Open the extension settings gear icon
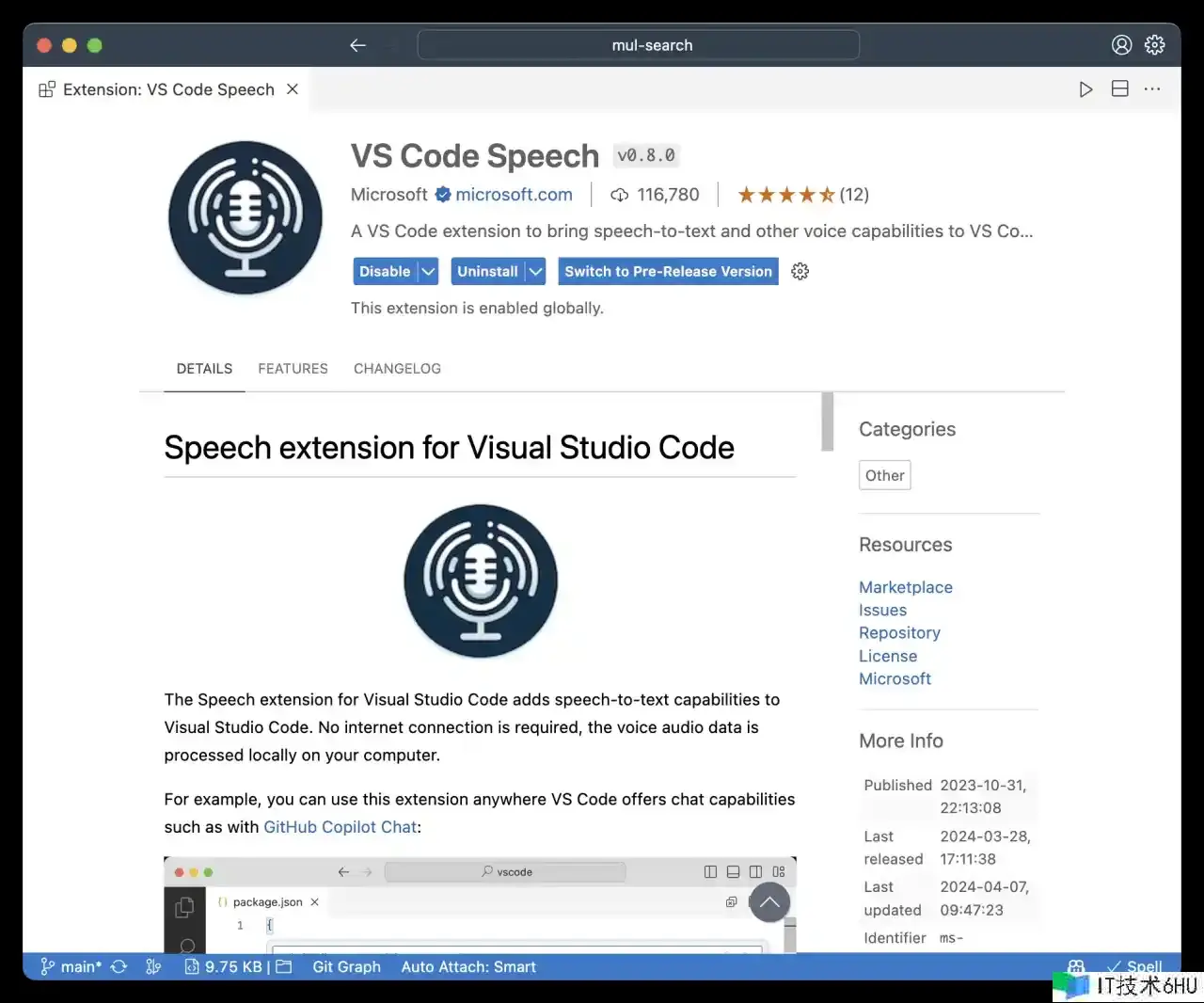This screenshot has width=1204, height=1003. point(800,271)
